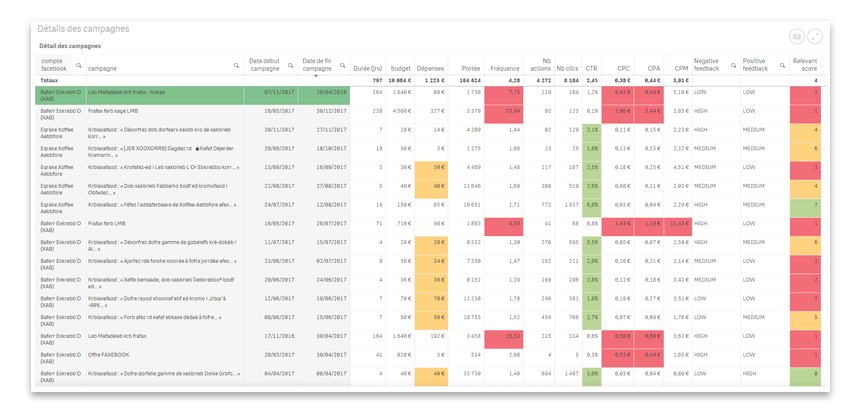Sort by Fréquence column header
Viewport: 860px width, 412px height.
(505, 69)
